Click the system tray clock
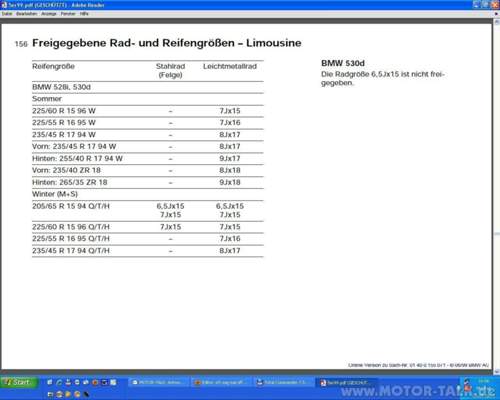The width and height of the screenshot is (500, 400). 483,381
